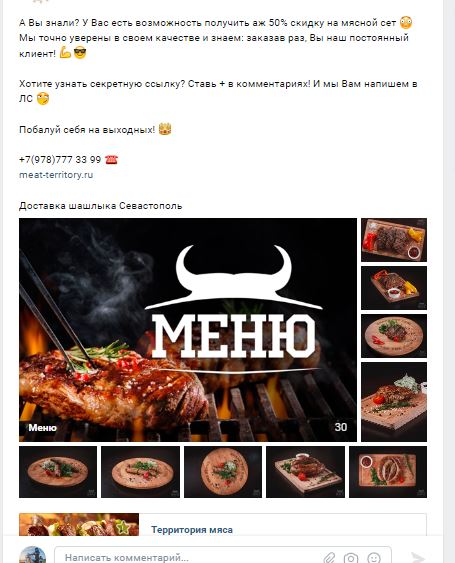
Task: Open fourth right-side thumbnail of steak on board
Action: click(x=394, y=402)
